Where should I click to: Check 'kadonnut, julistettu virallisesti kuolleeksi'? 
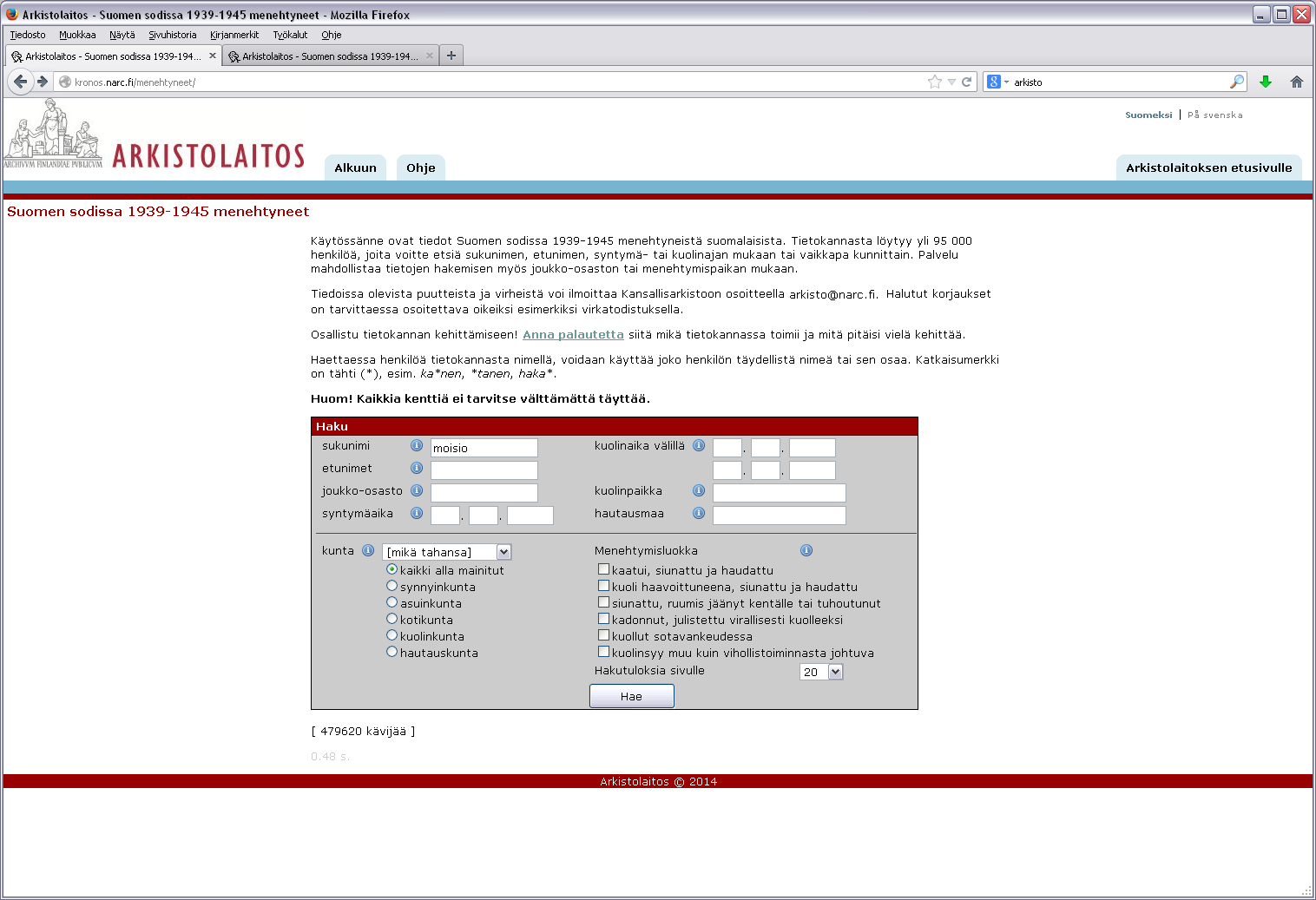coord(603,619)
